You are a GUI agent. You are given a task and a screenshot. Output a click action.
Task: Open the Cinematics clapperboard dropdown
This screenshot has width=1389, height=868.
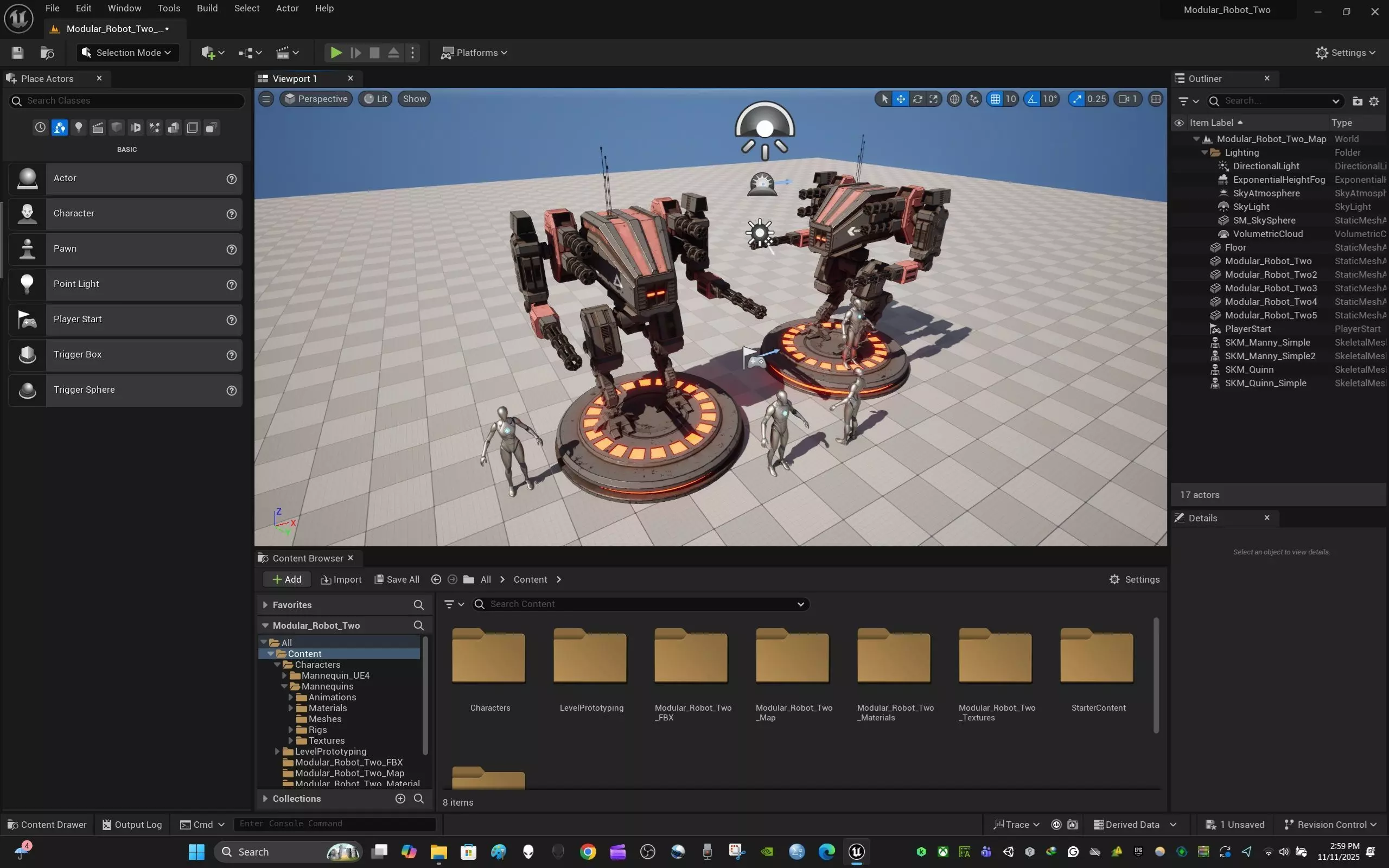point(288,53)
